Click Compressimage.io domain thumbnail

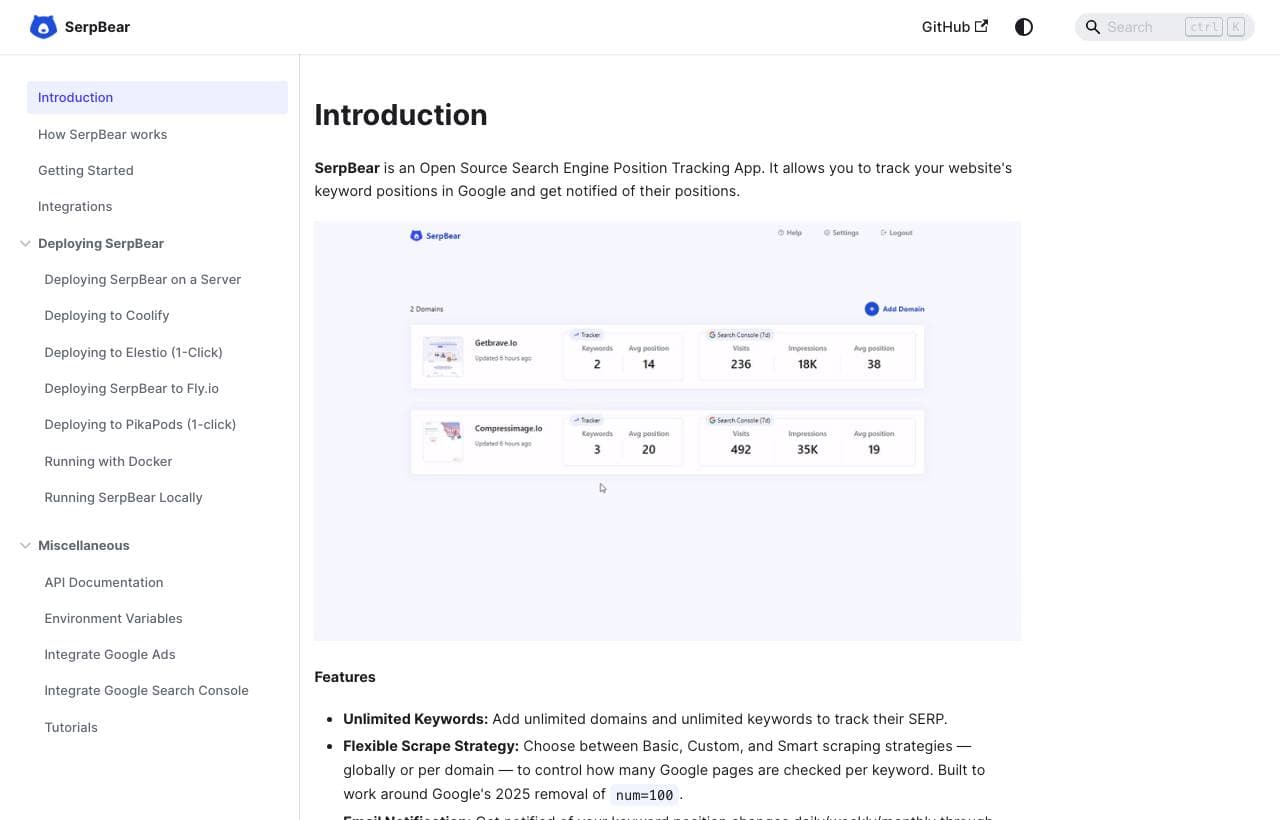click(443, 441)
